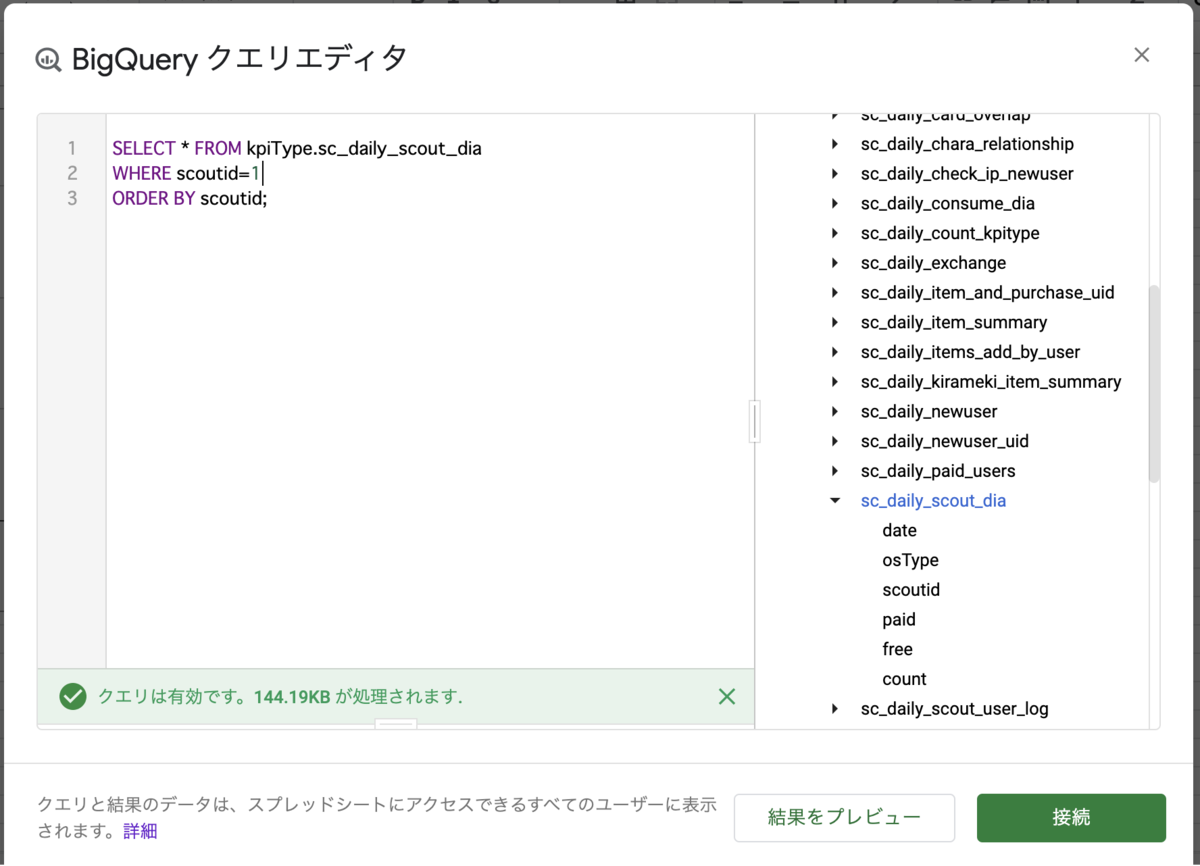Click the count column field

click(x=904, y=679)
